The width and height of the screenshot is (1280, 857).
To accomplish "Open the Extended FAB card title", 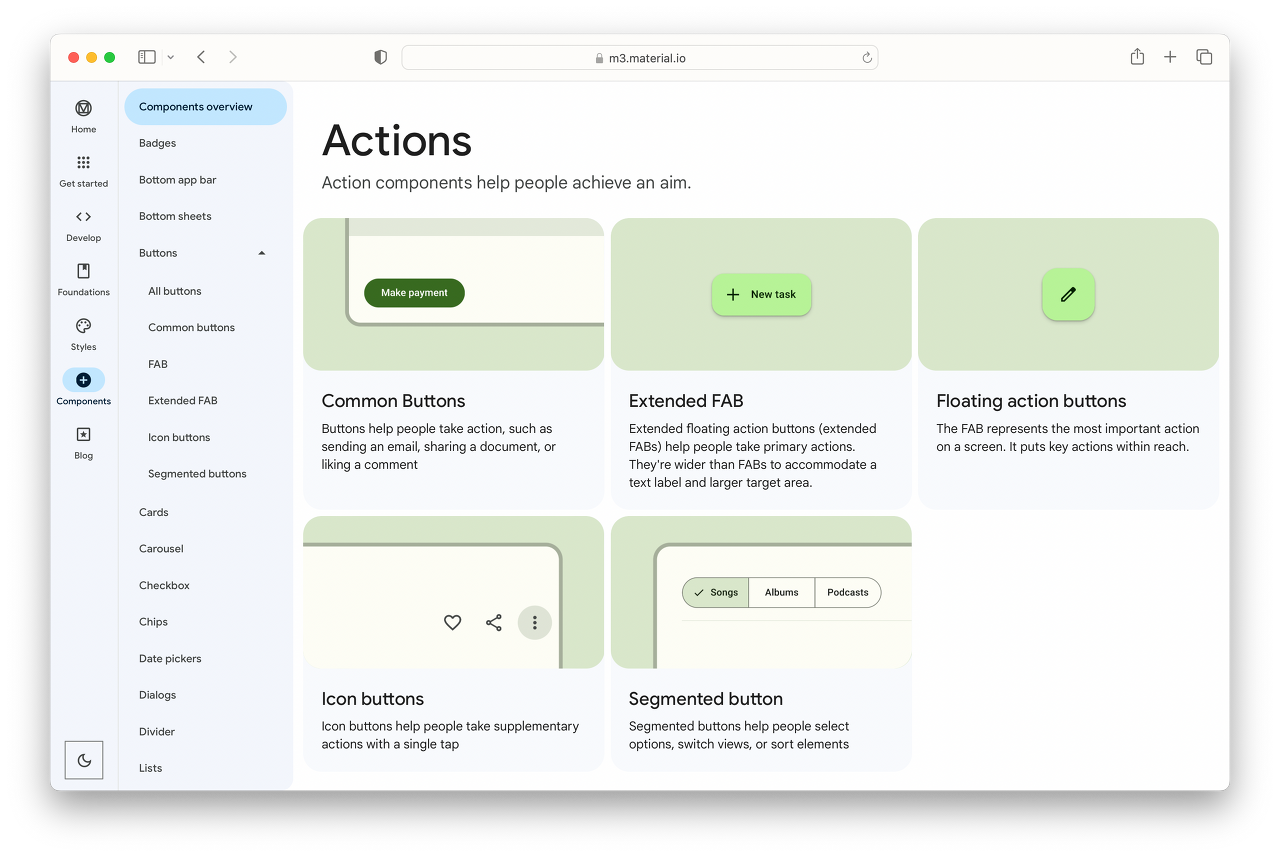I will pyautogui.click(x=686, y=401).
